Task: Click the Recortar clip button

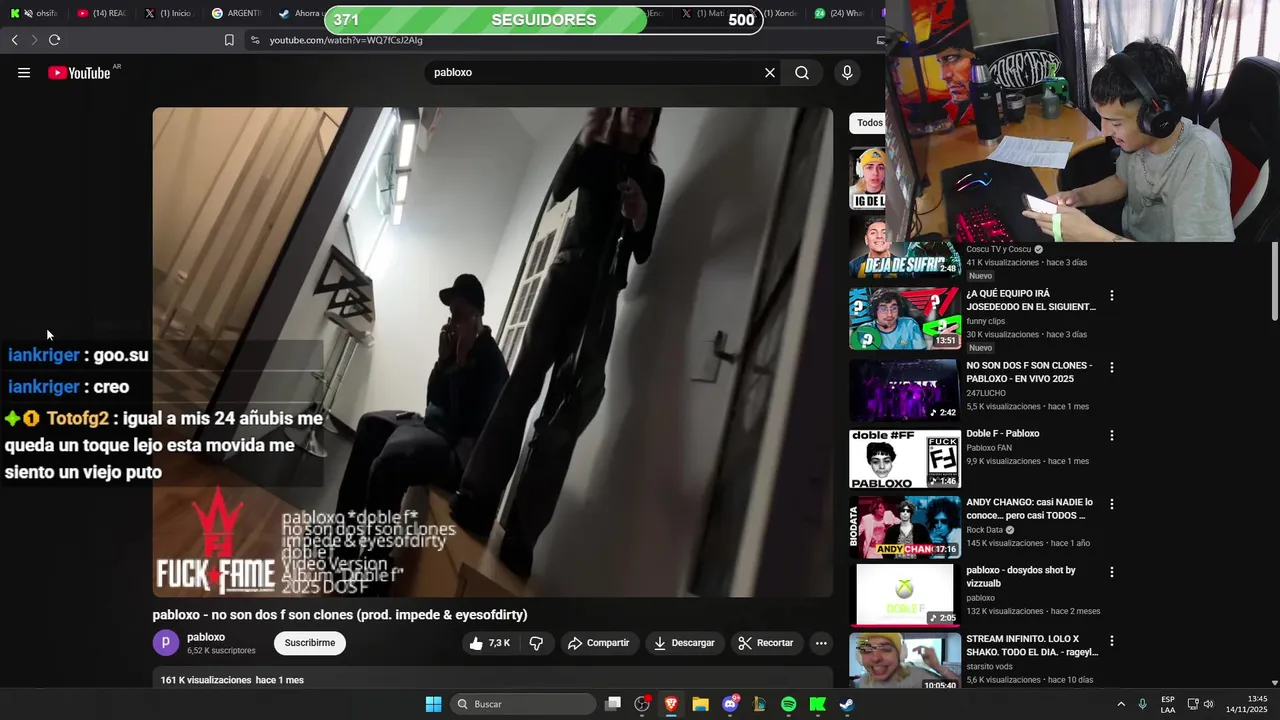Action: click(766, 643)
